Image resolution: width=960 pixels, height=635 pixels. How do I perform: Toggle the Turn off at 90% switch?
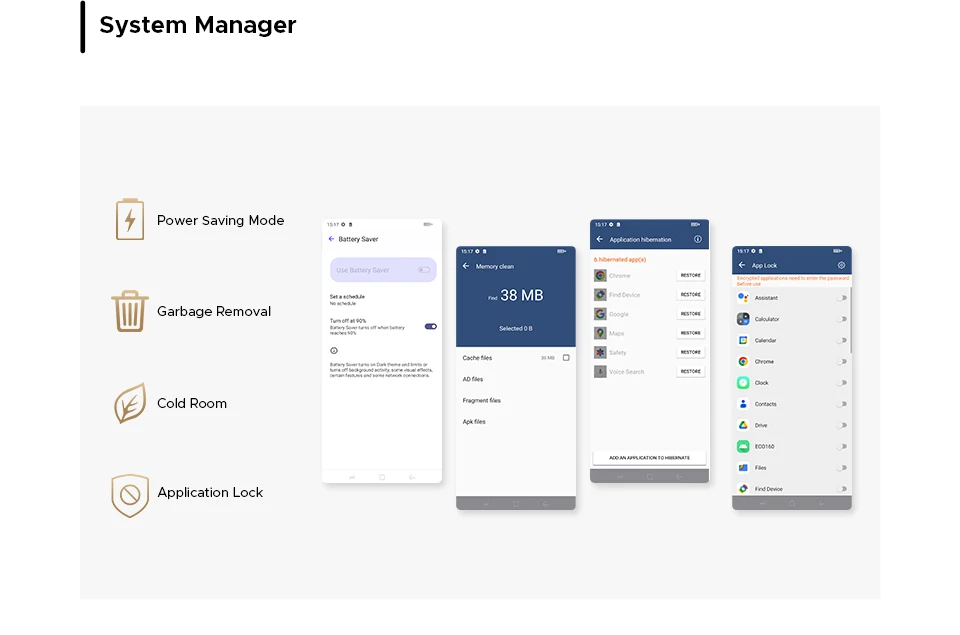coord(430,326)
